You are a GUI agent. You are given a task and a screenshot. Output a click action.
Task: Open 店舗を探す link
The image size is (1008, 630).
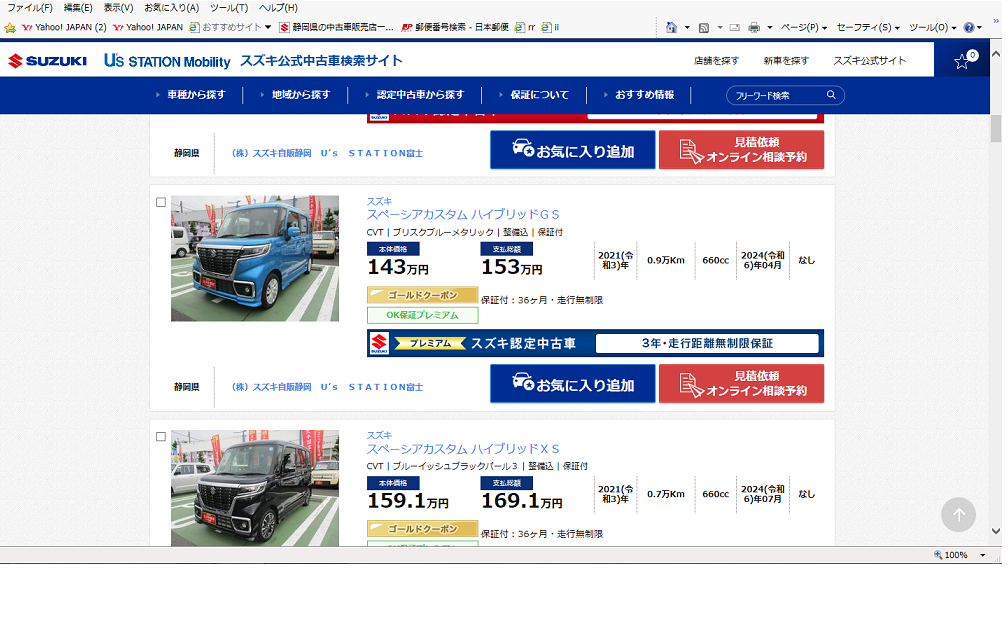(x=716, y=60)
